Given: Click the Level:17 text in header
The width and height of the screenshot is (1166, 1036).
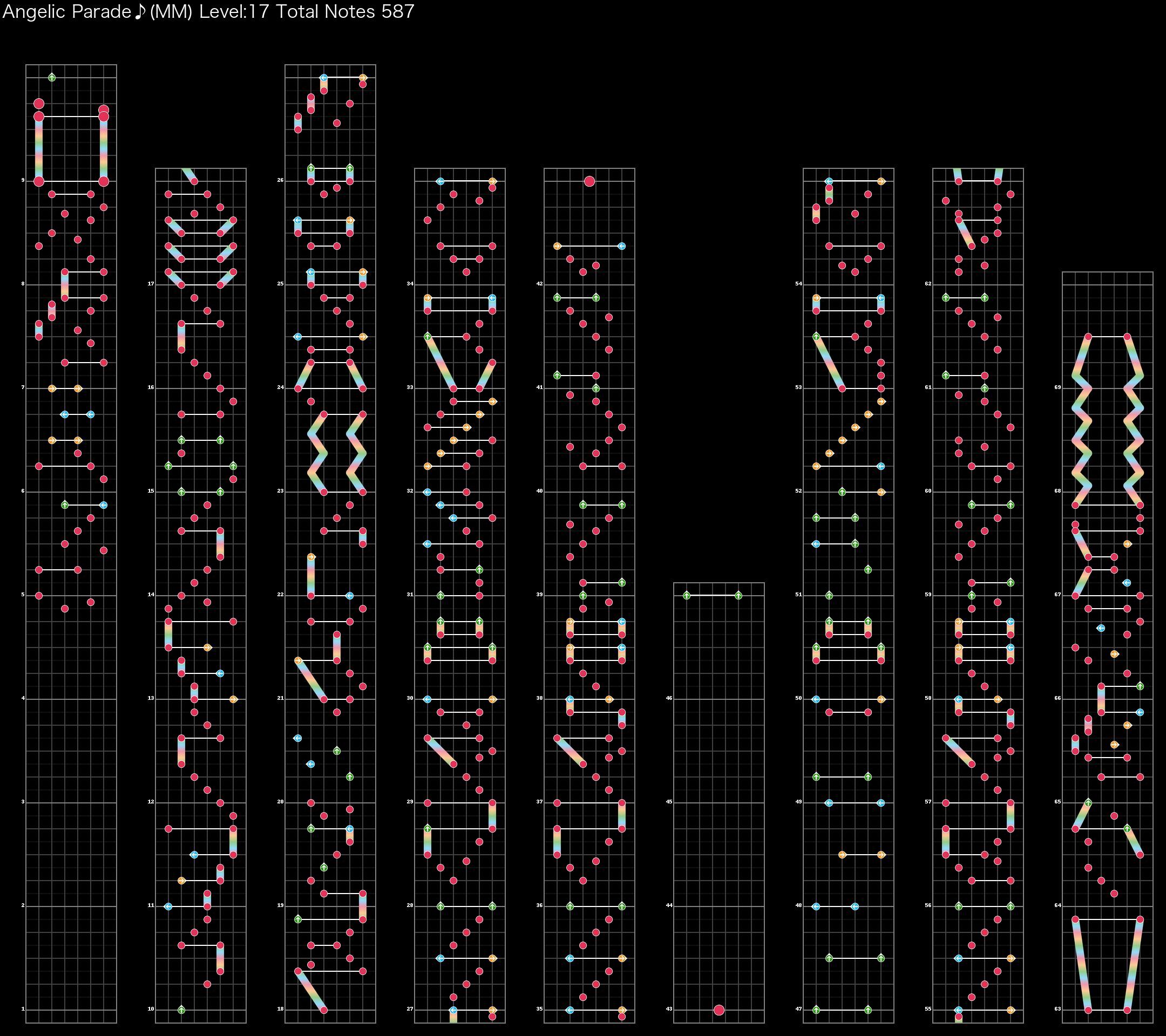Looking at the screenshot, I should tap(233, 12).
